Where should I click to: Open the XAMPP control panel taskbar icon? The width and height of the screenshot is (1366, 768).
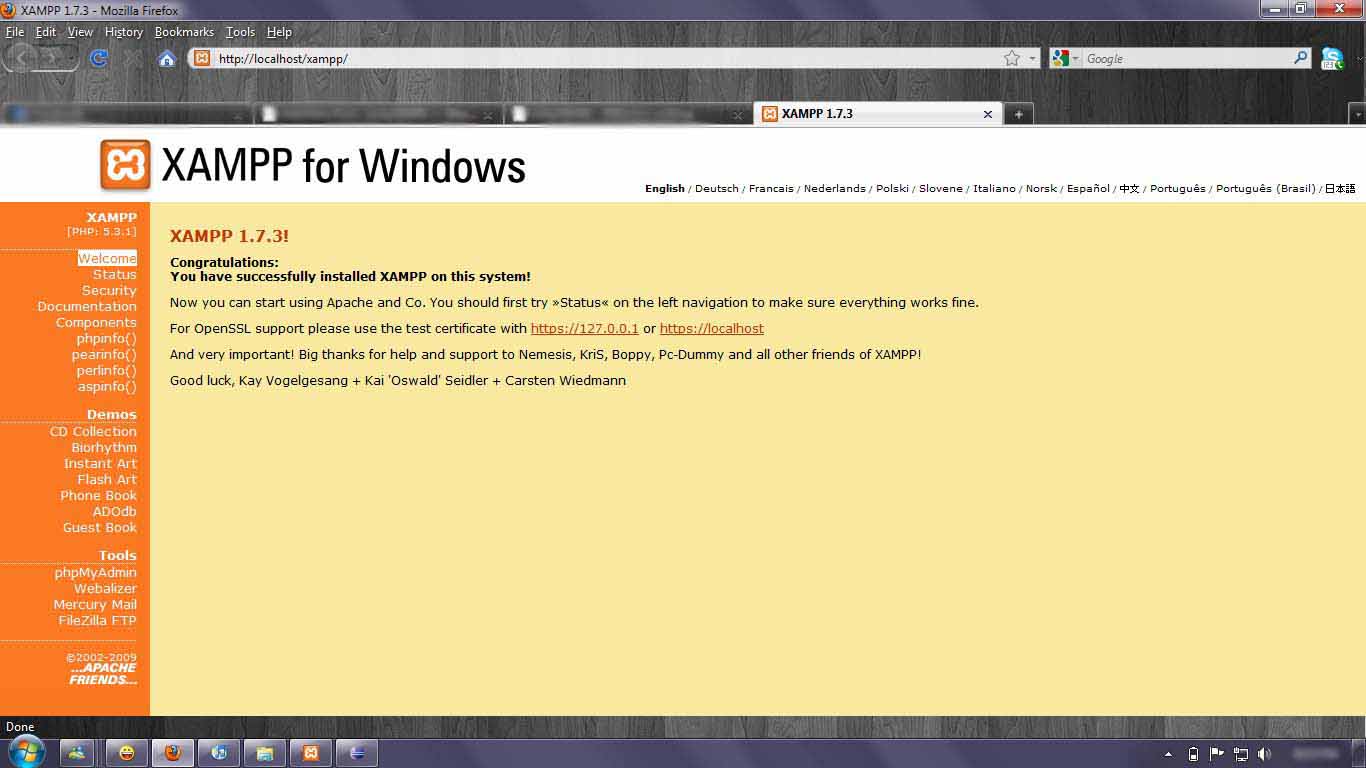tap(310, 753)
